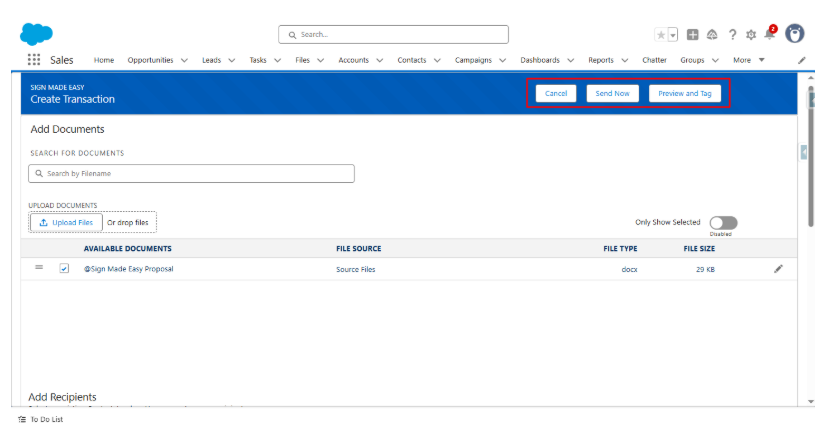The image size is (839, 438).
Task: Expand the Leads tab dropdown
Action: point(232,60)
